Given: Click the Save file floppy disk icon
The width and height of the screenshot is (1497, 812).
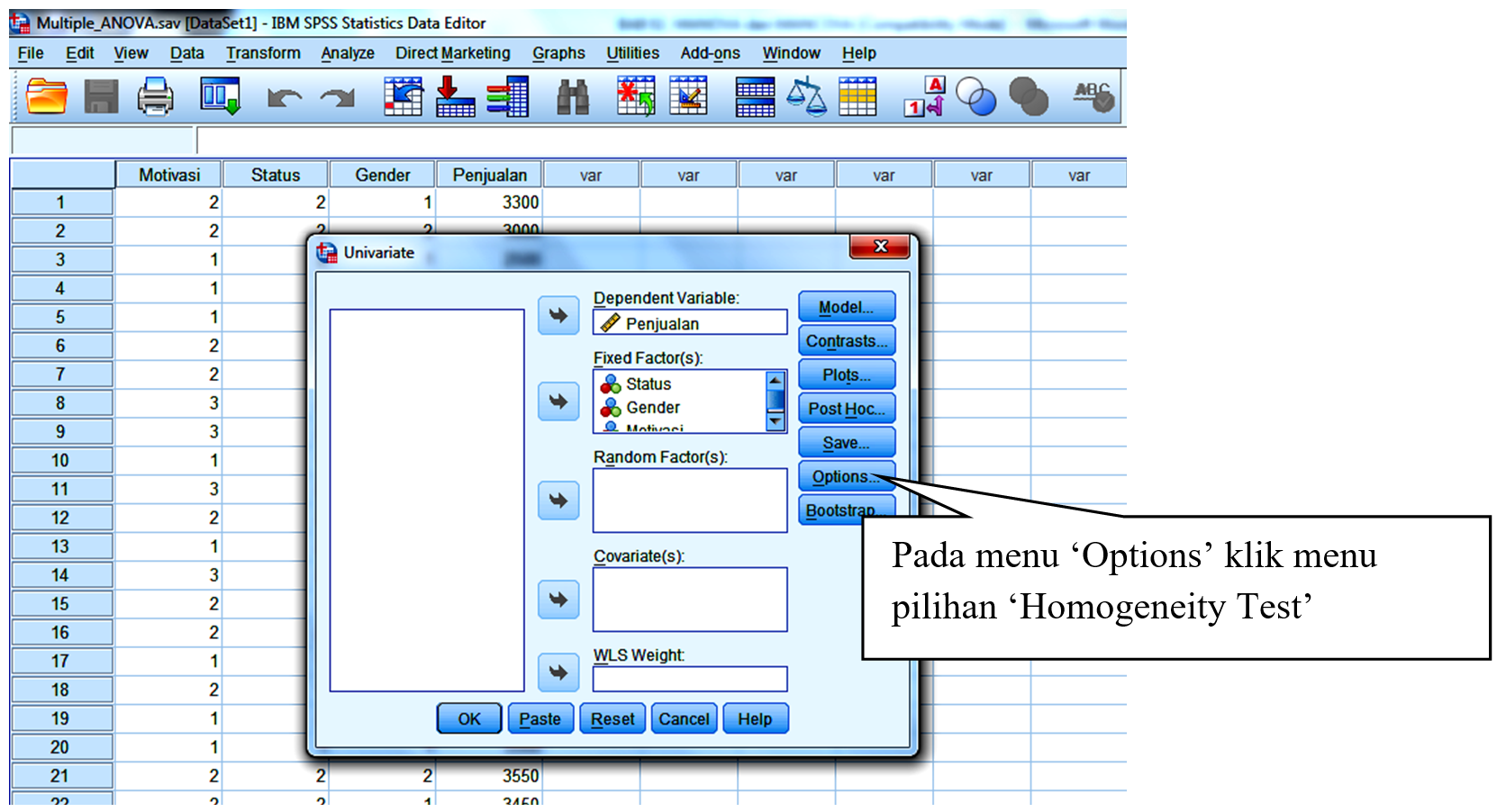Looking at the screenshot, I should (x=101, y=96).
